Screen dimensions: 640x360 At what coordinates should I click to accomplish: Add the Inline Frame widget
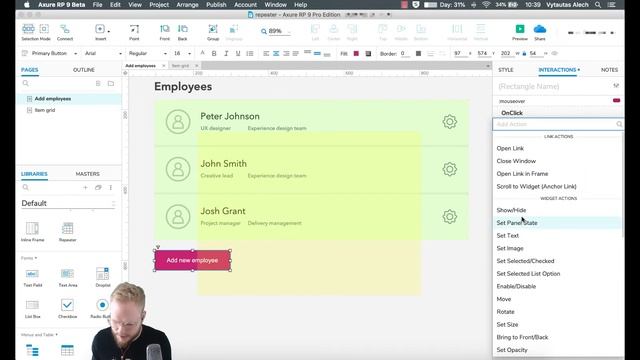pyautogui.click(x=32, y=231)
